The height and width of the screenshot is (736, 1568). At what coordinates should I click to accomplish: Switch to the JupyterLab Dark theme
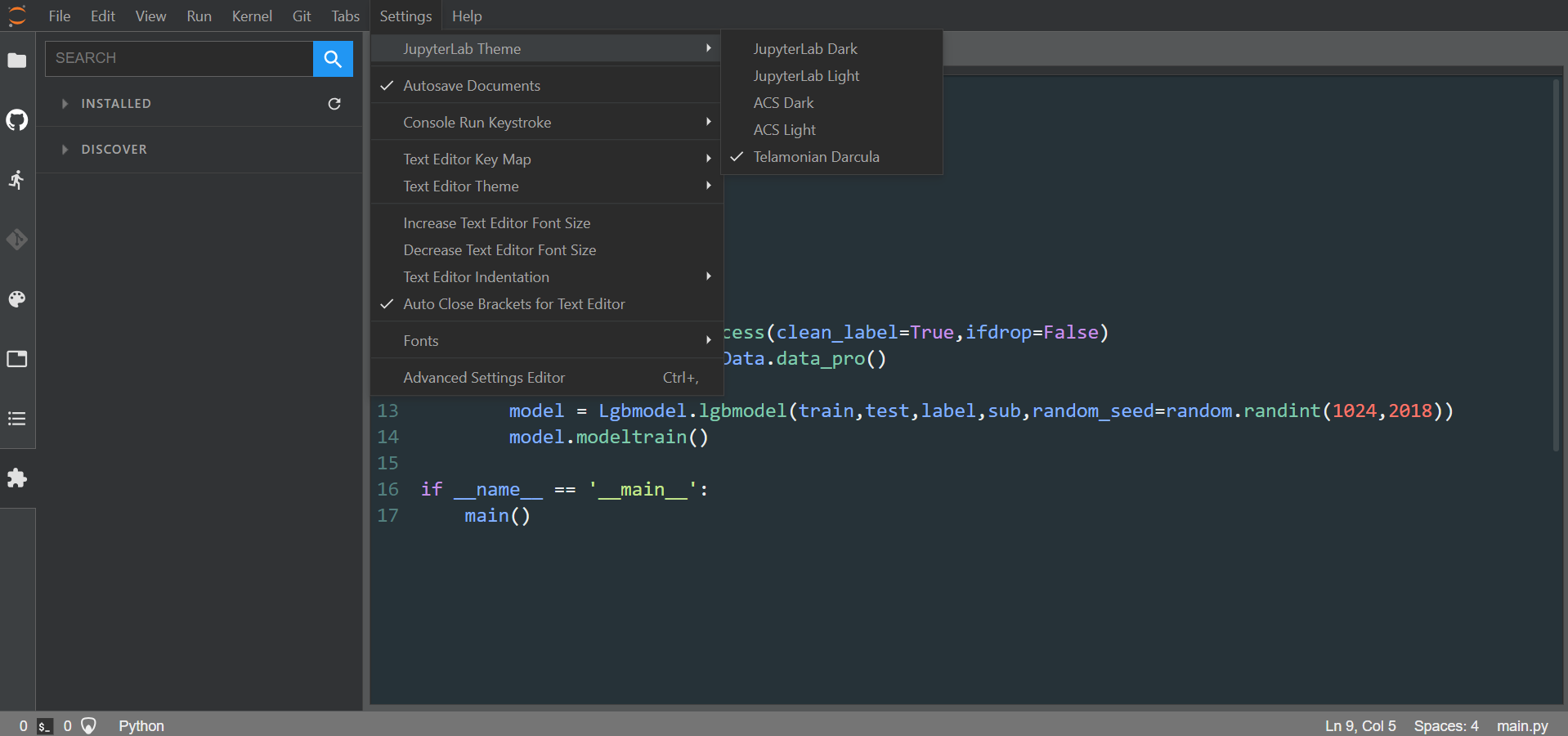click(832, 49)
